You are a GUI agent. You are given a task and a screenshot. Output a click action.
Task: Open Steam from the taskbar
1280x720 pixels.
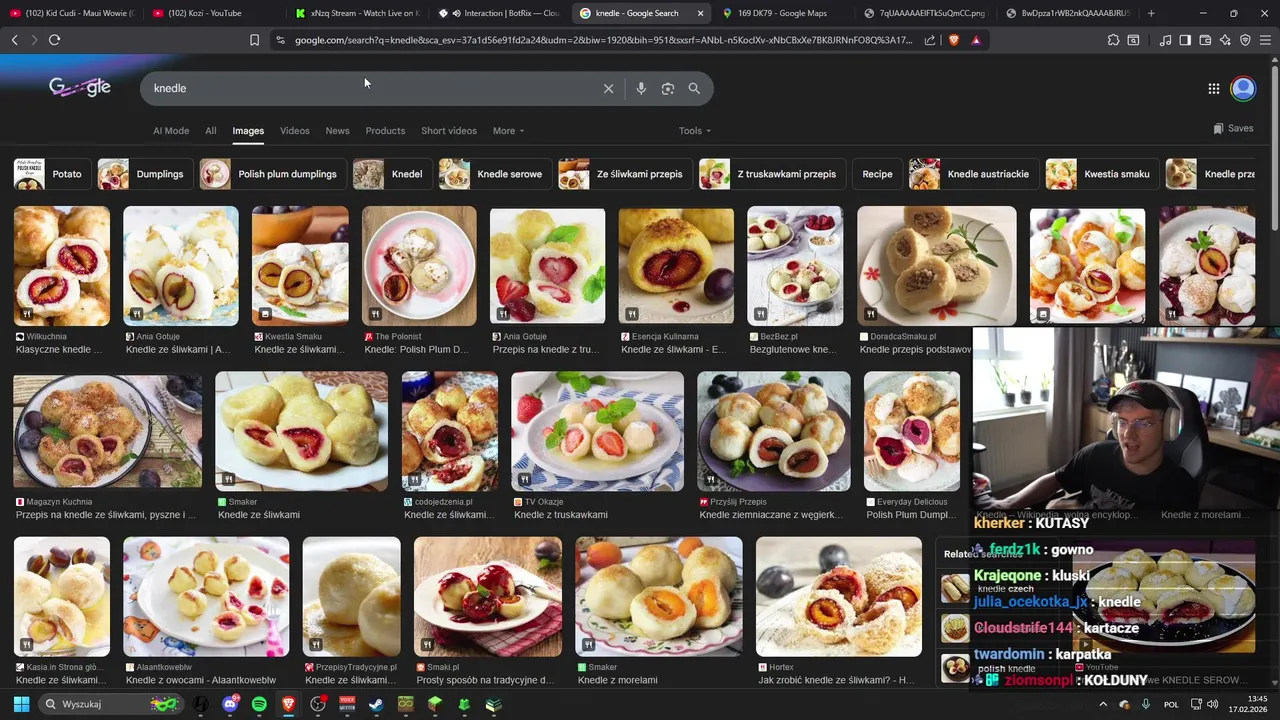(x=376, y=704)
